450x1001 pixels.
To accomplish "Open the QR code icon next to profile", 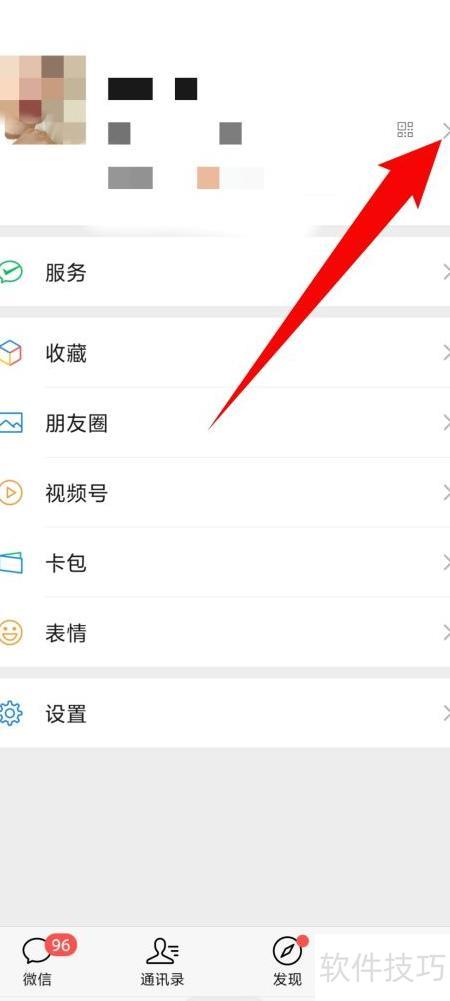I will pyautogui.click(x=405, y=130).
